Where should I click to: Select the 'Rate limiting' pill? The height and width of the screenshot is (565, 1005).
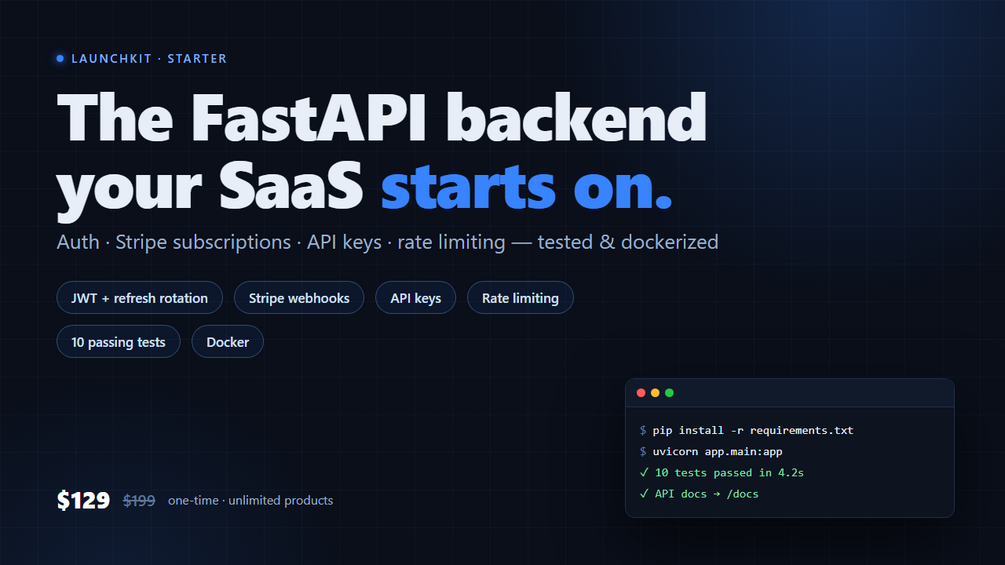(520, 298)
